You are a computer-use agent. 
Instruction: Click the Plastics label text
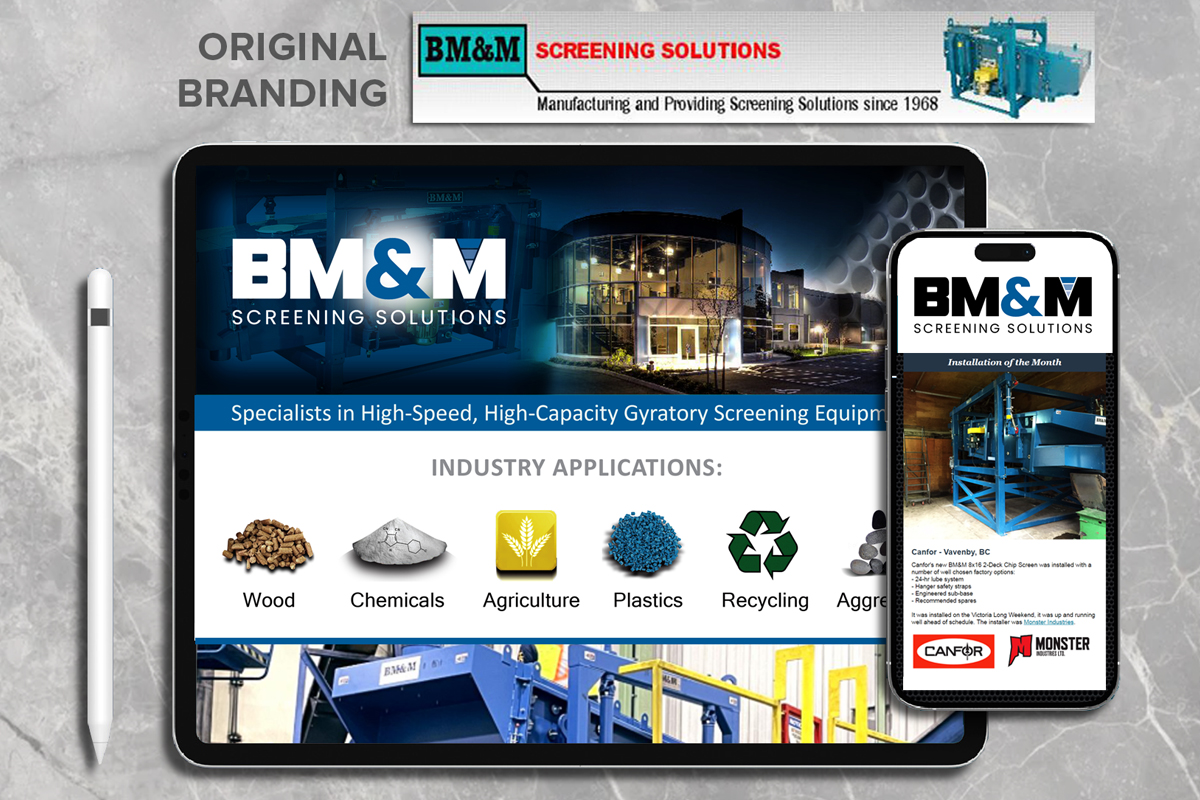coord(648,600)
